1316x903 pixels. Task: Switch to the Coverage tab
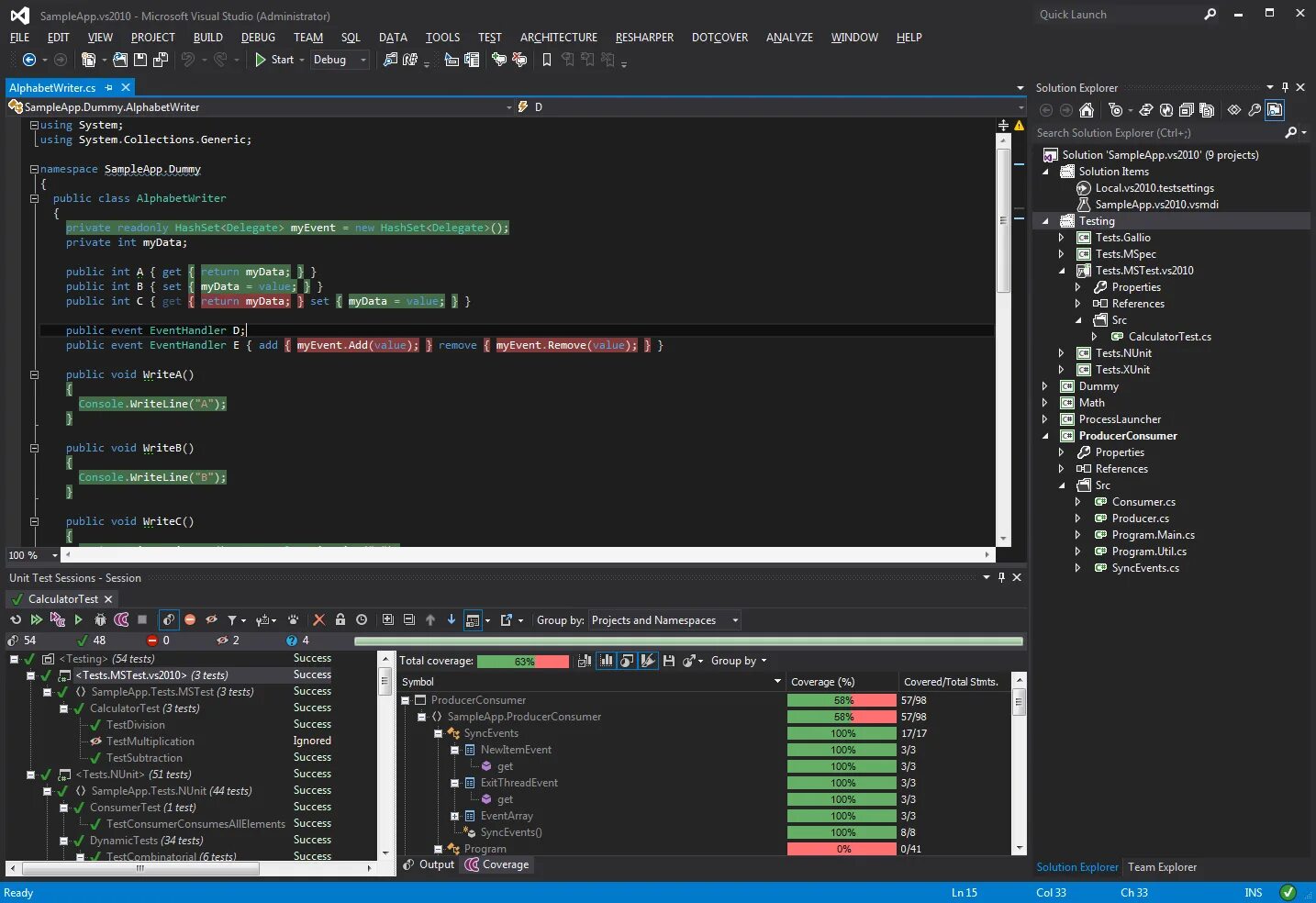497,864
